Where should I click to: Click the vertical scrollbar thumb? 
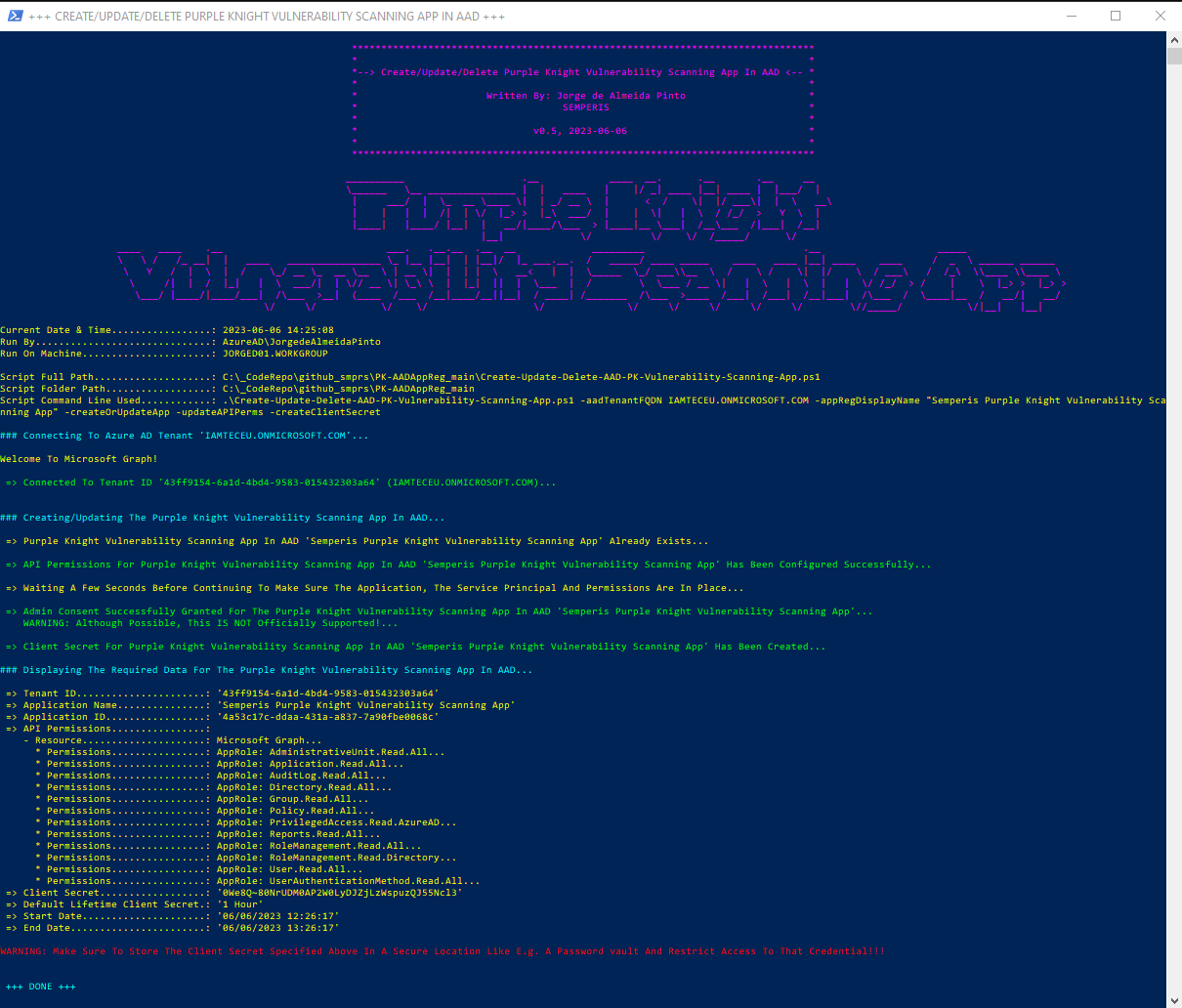tap(1174, 55)
